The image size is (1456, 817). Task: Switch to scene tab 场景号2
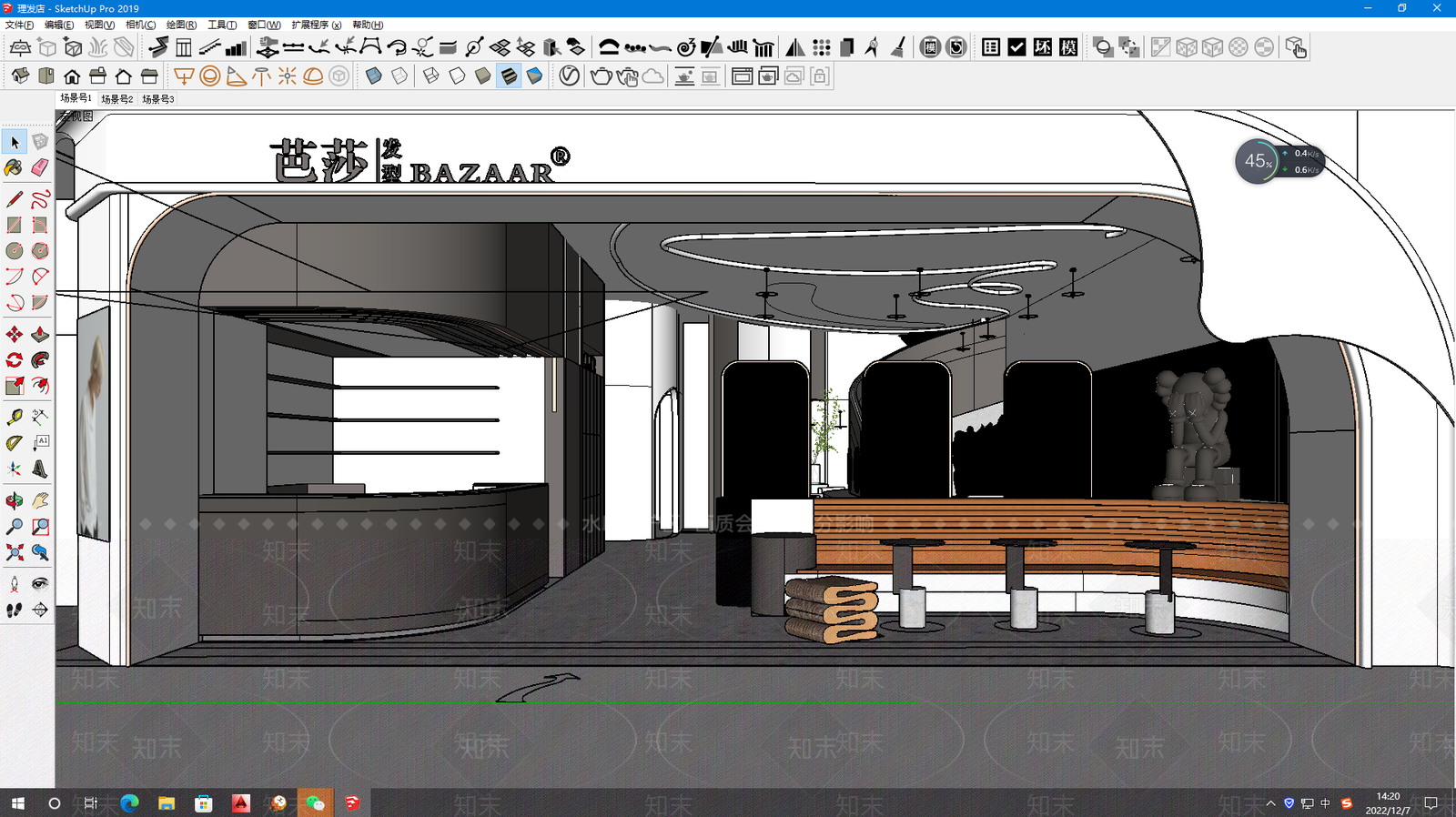click(116, 98)
